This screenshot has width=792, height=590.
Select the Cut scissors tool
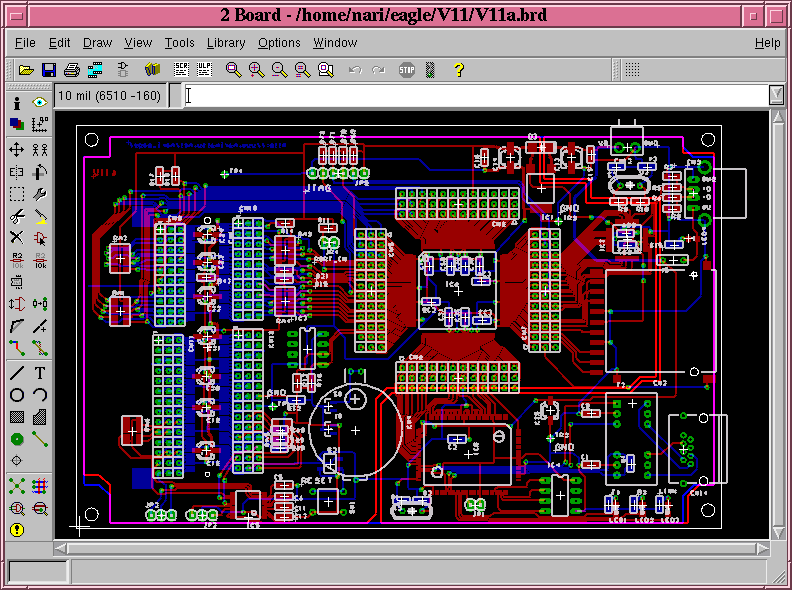tap(17, 216)
